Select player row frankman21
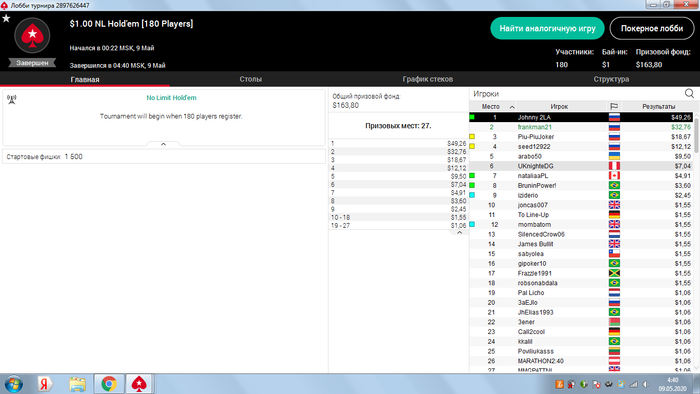 (x=581, y=127)
